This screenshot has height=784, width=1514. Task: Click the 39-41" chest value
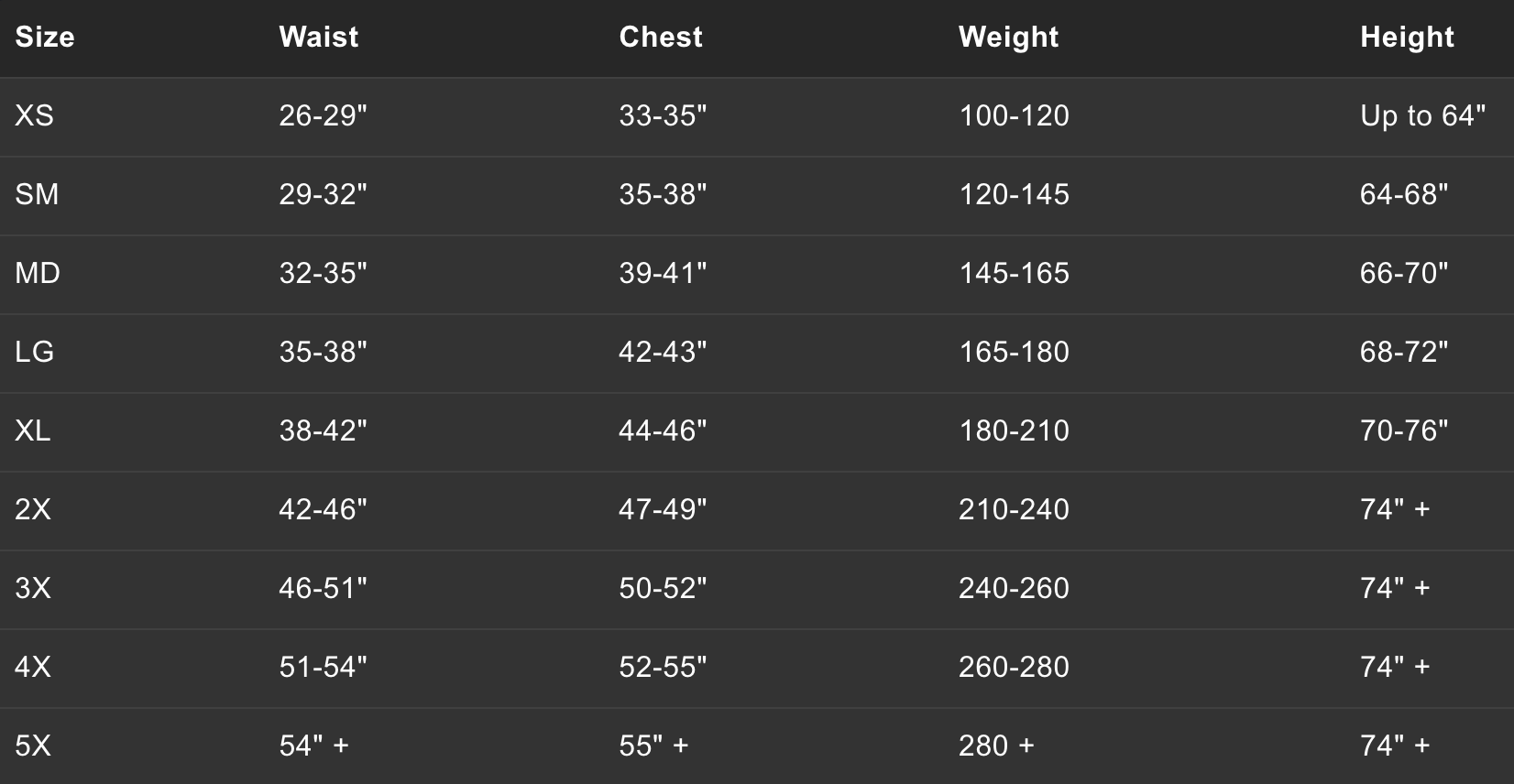pyautogui.click(x=663, y=274)
